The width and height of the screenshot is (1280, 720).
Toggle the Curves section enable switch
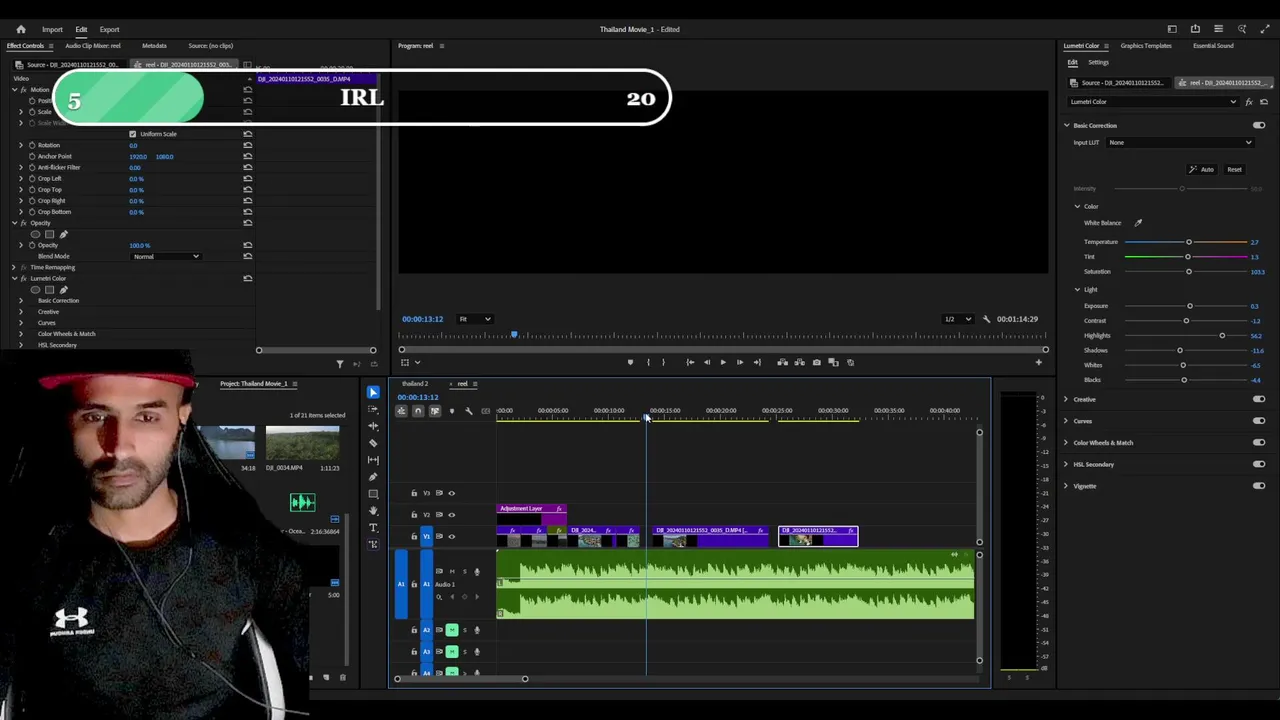1259,421
